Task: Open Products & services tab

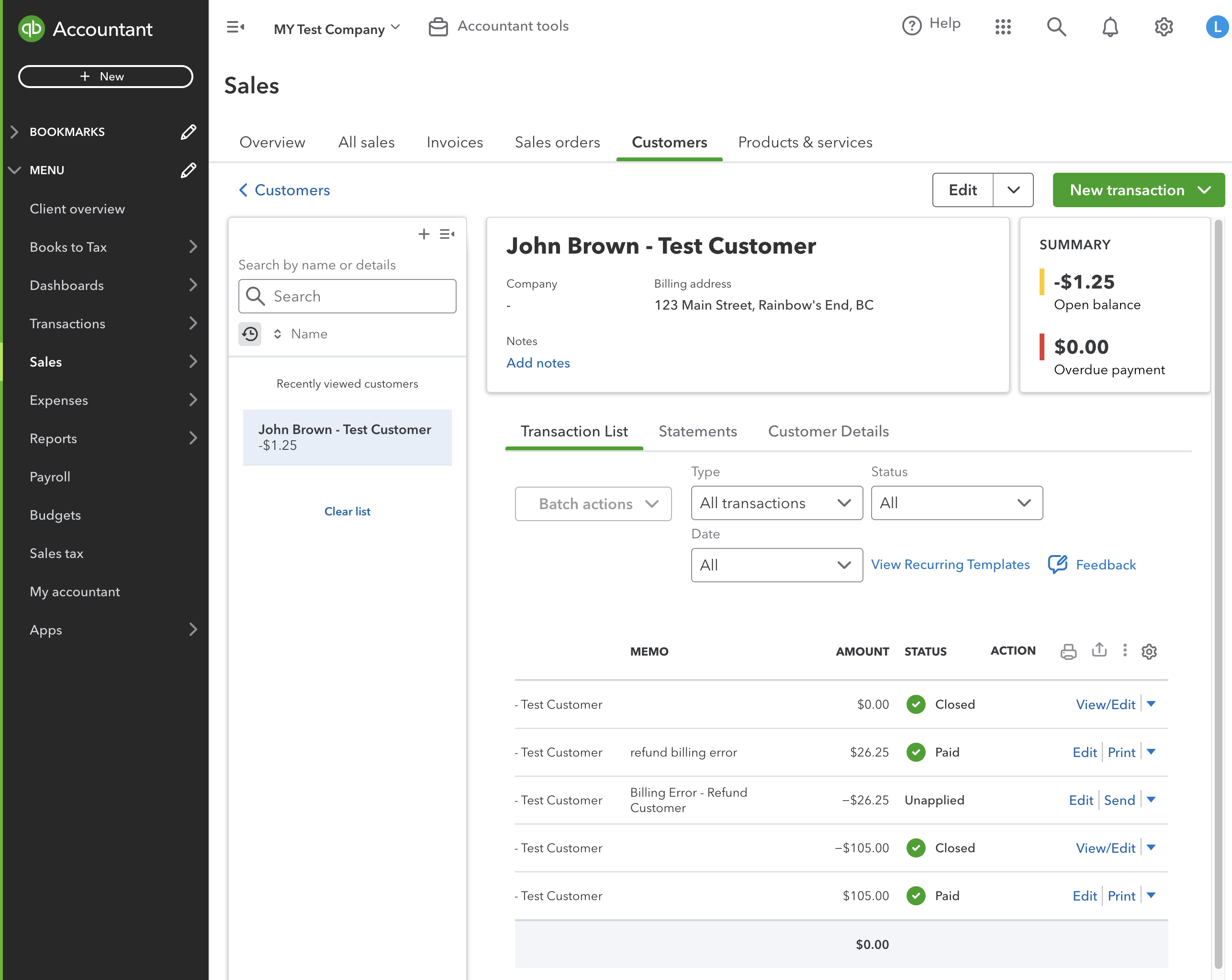Action: pos(805,142)
